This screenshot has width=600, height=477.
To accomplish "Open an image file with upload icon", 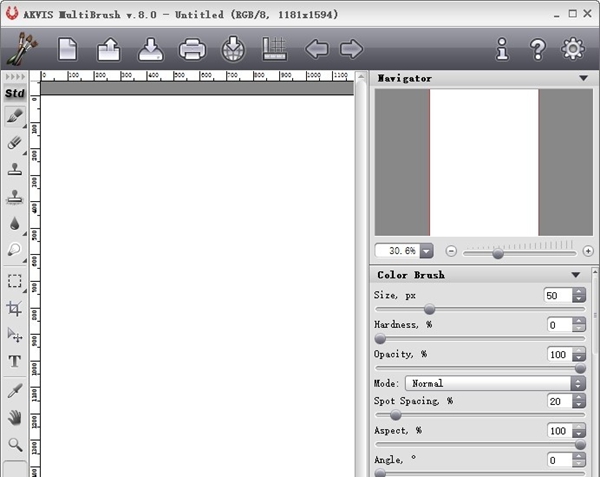I will pos(109,49).
